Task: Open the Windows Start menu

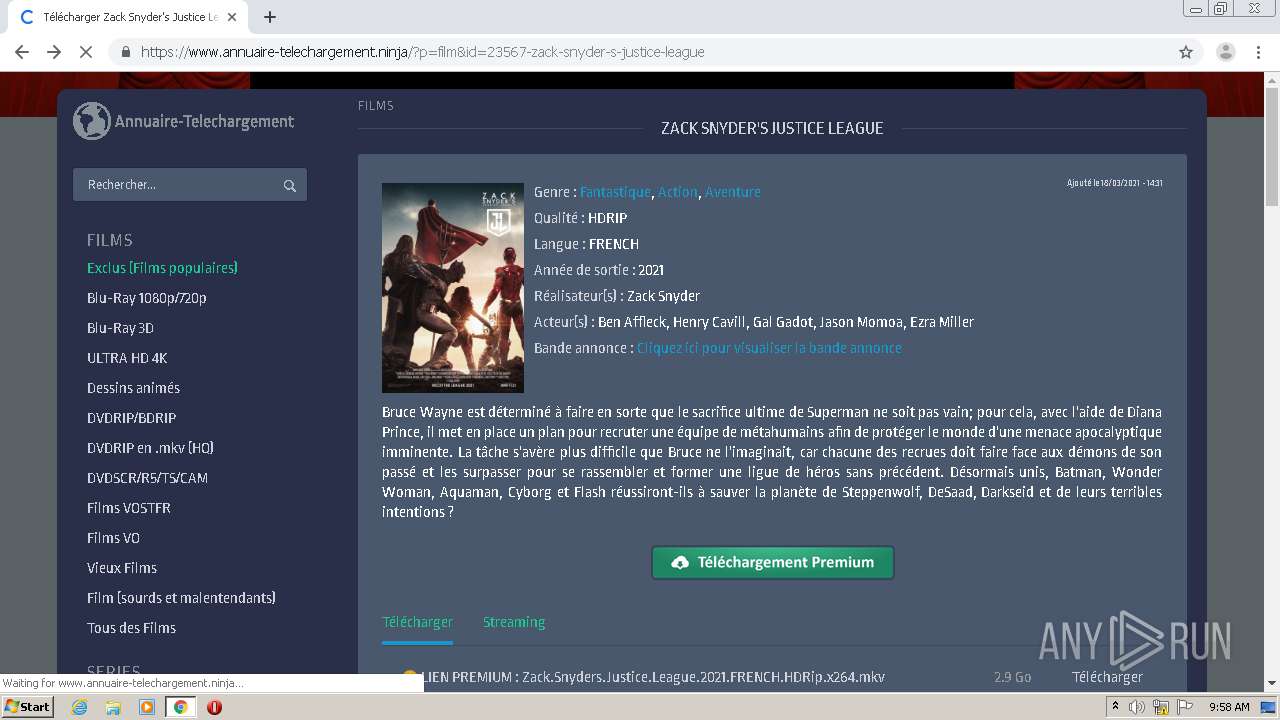Action: [27, 706]
